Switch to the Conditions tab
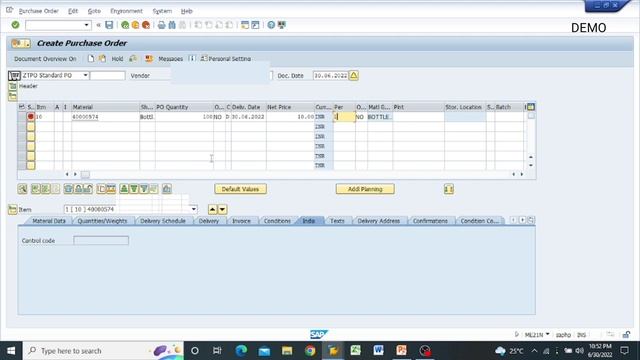The image size is (640, 360). coord(277,221)
